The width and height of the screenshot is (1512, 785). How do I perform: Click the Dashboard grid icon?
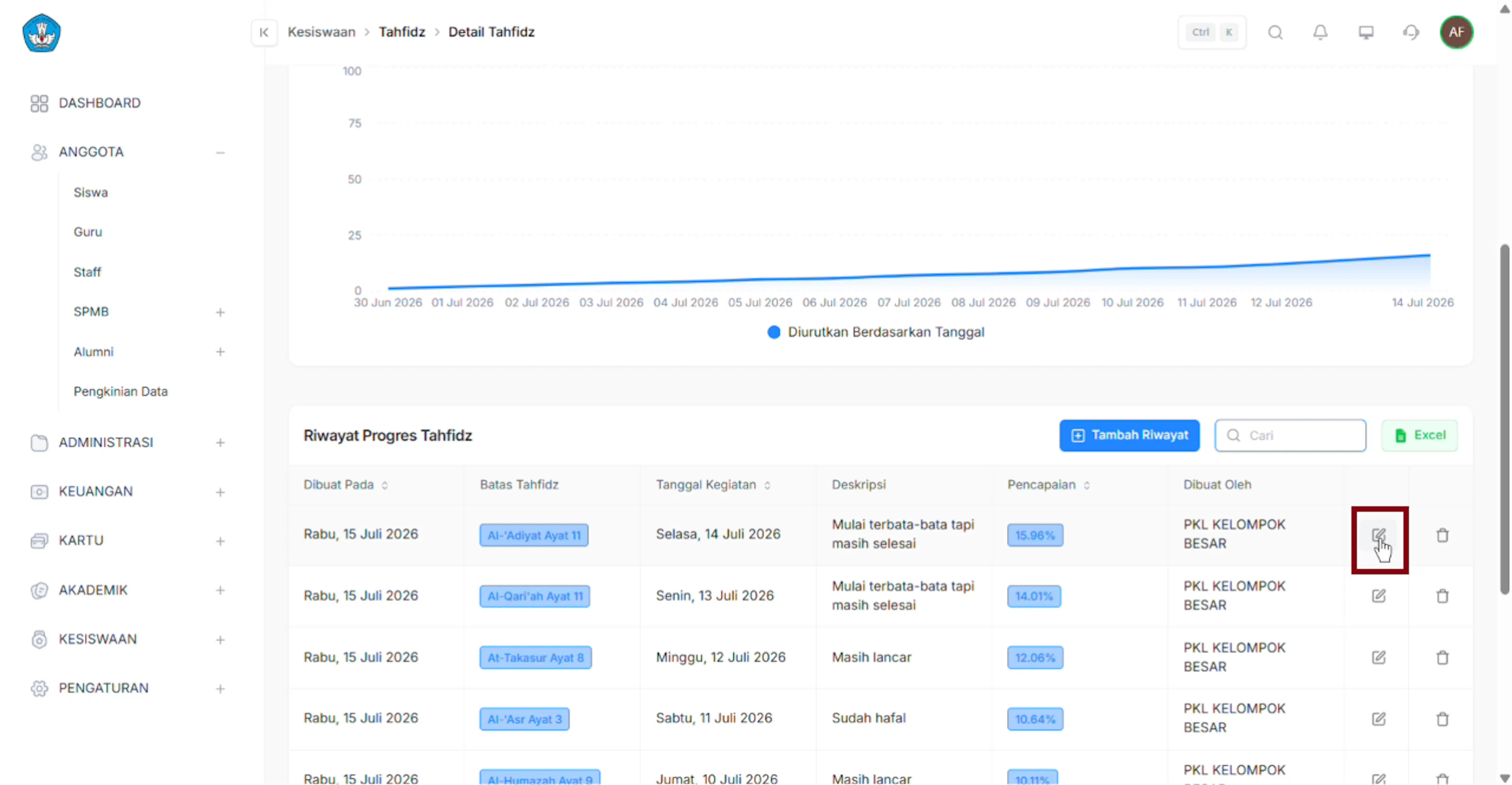[39, 103]
